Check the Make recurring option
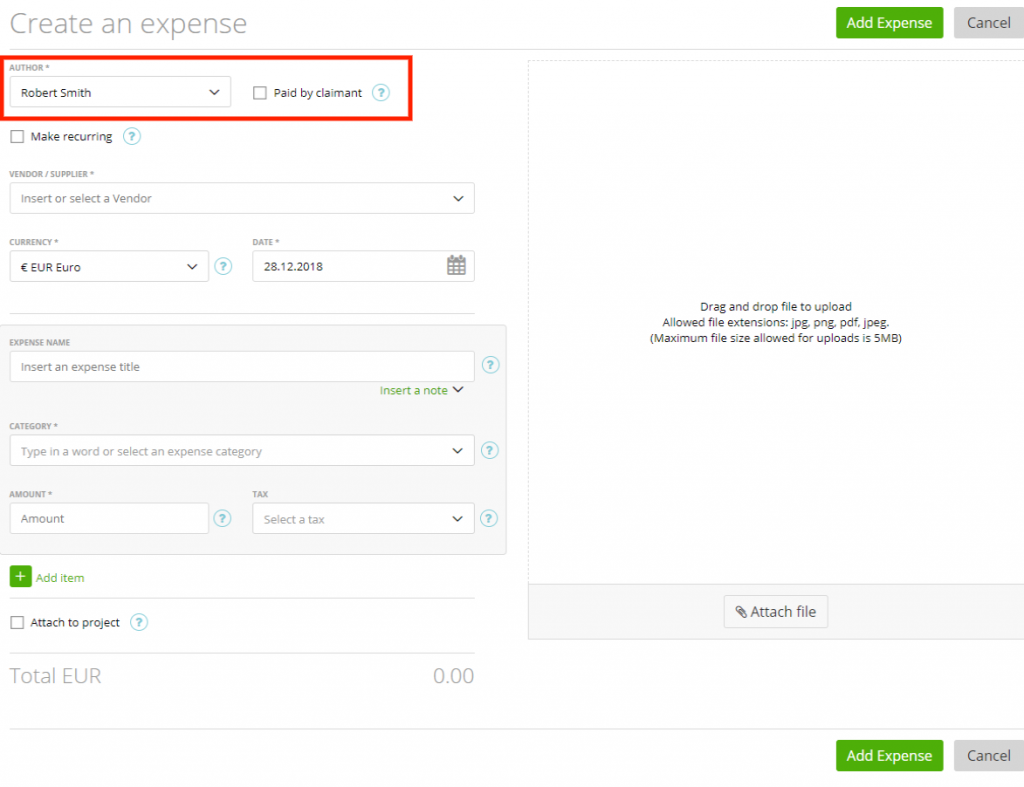 [x=16, y=136]
